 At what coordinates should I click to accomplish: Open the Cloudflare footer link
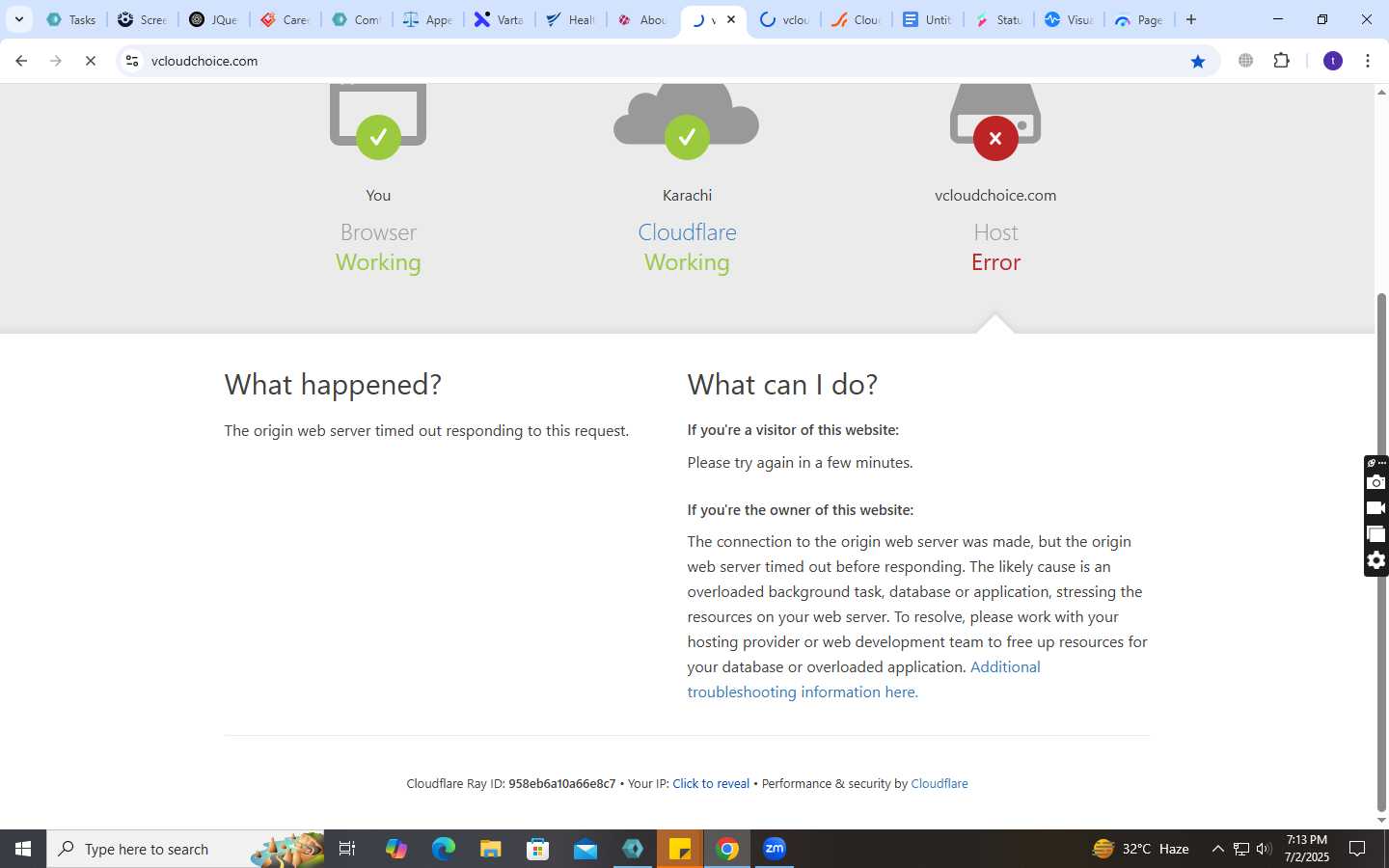940,783
